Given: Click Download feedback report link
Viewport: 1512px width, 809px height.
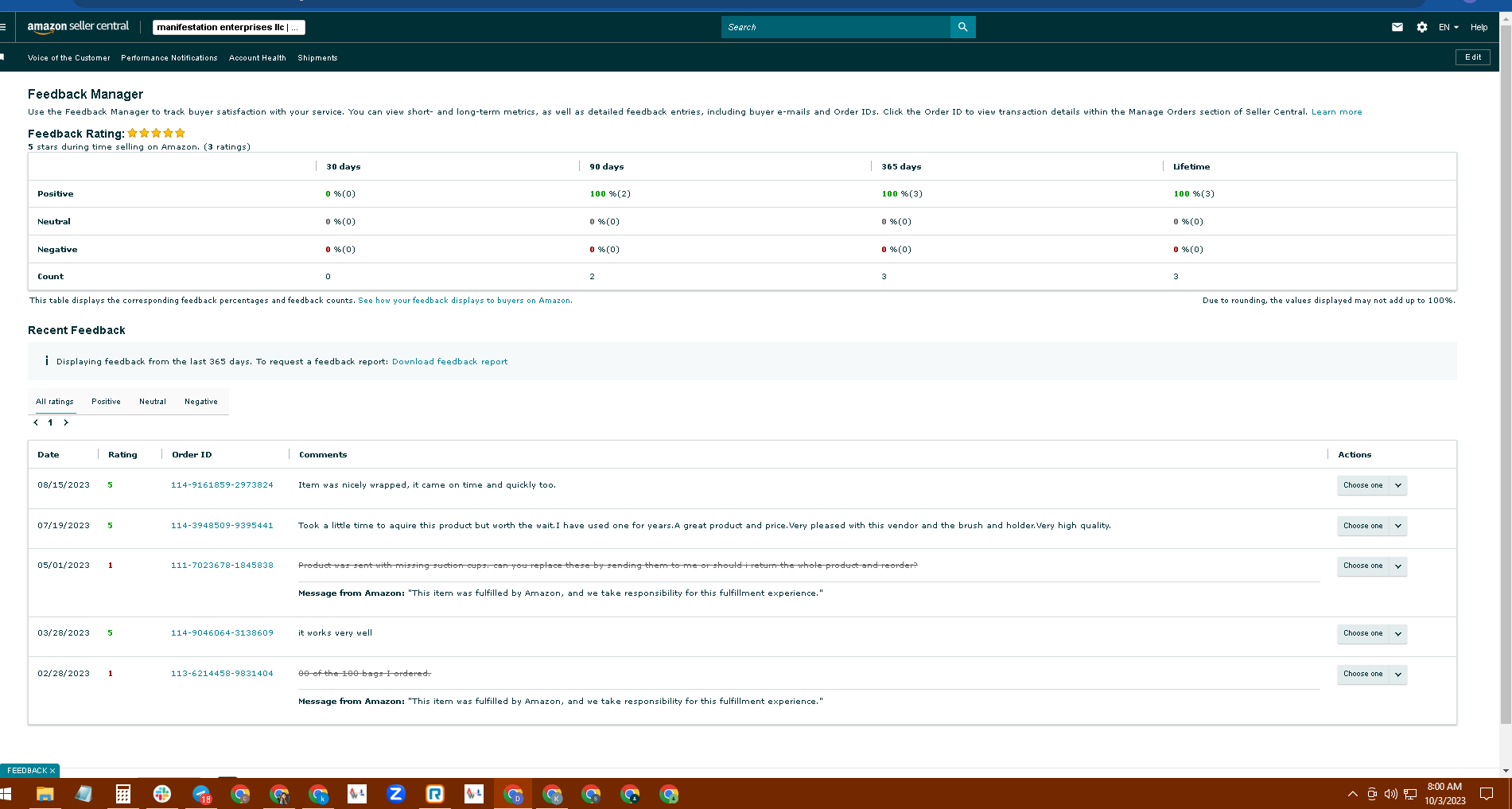Looking at the screenshot, I should (x=449, y=362).
